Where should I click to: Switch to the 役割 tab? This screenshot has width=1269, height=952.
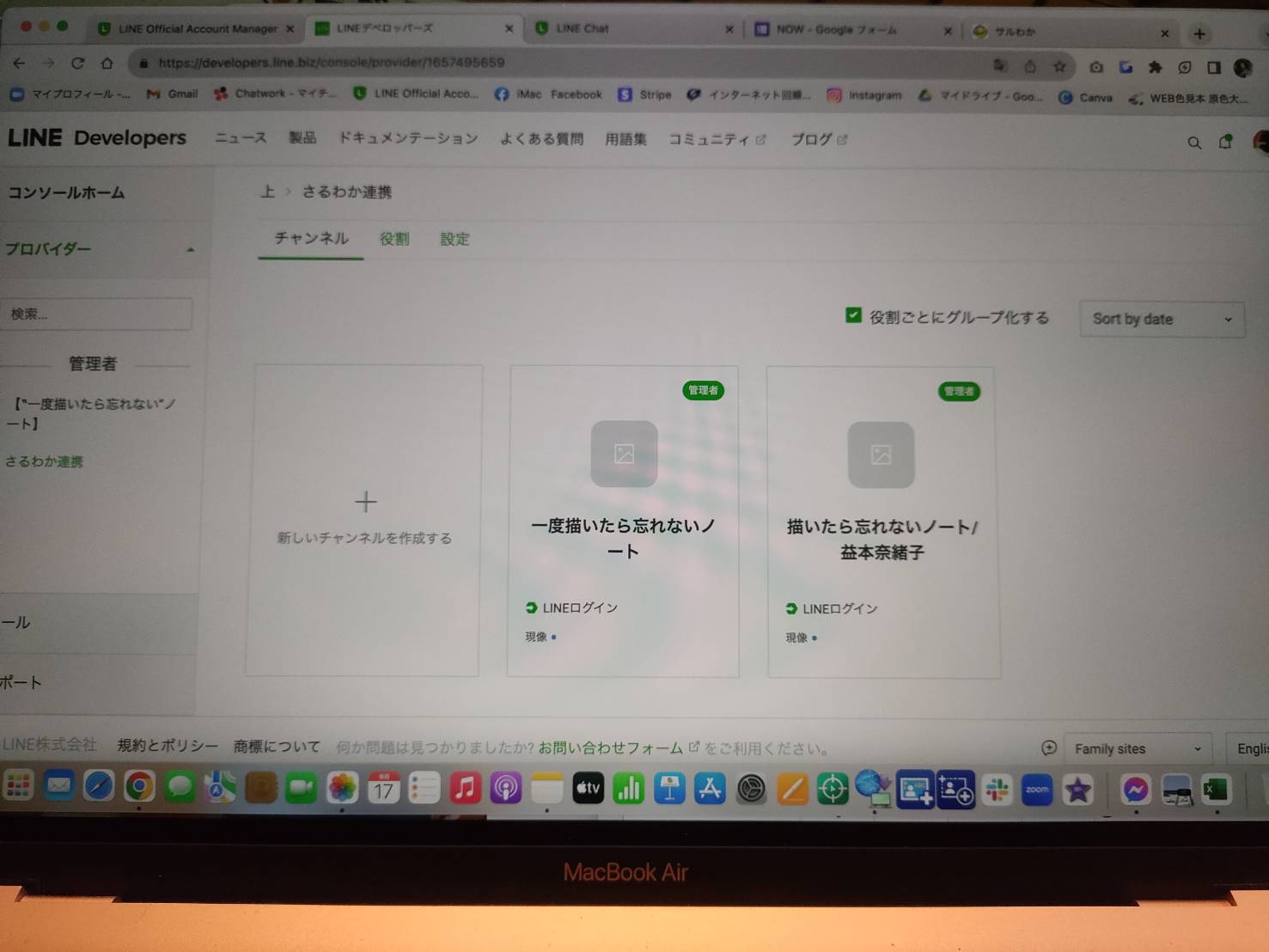(x=394, y=239)
